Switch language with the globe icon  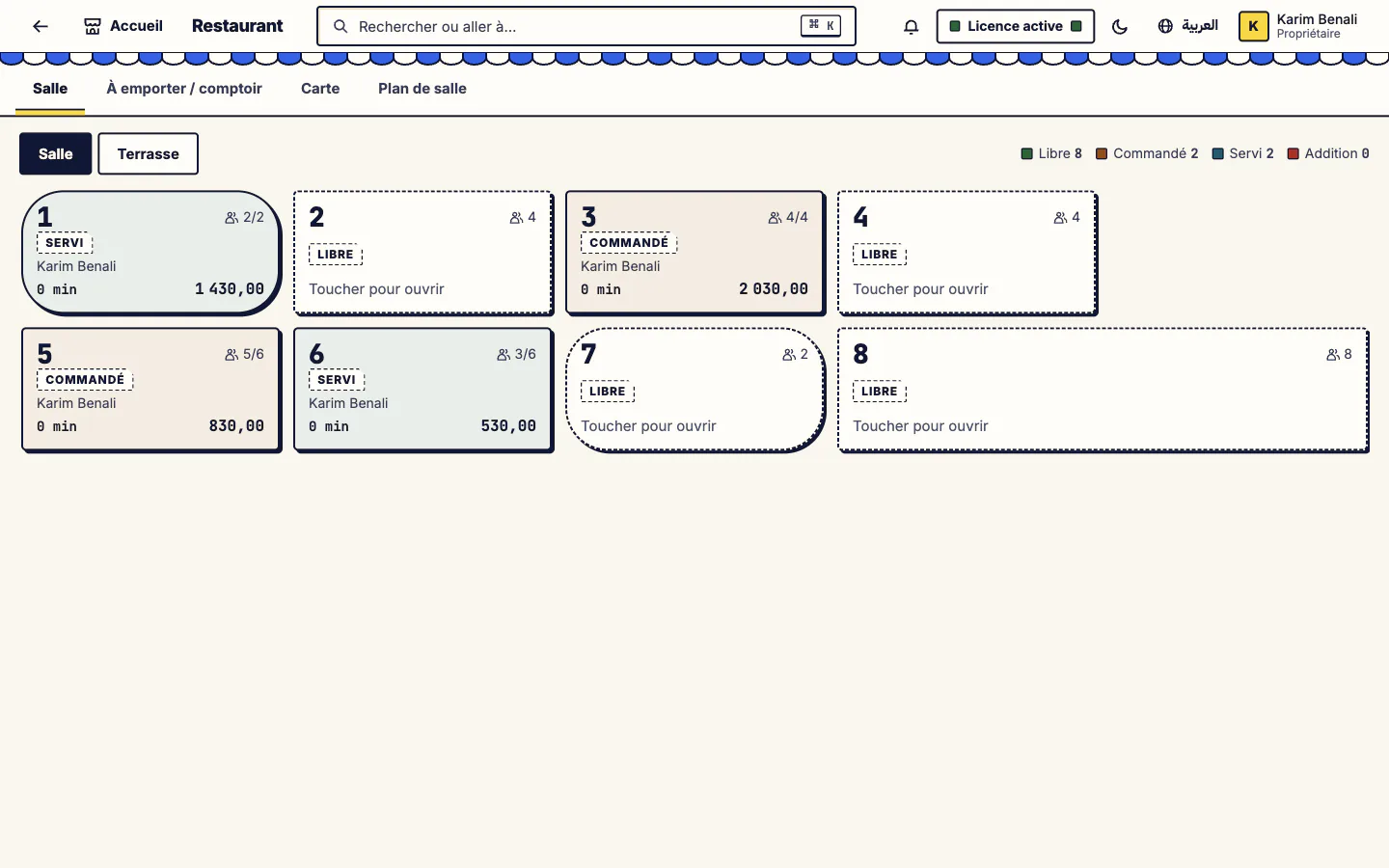point(1165,26)
